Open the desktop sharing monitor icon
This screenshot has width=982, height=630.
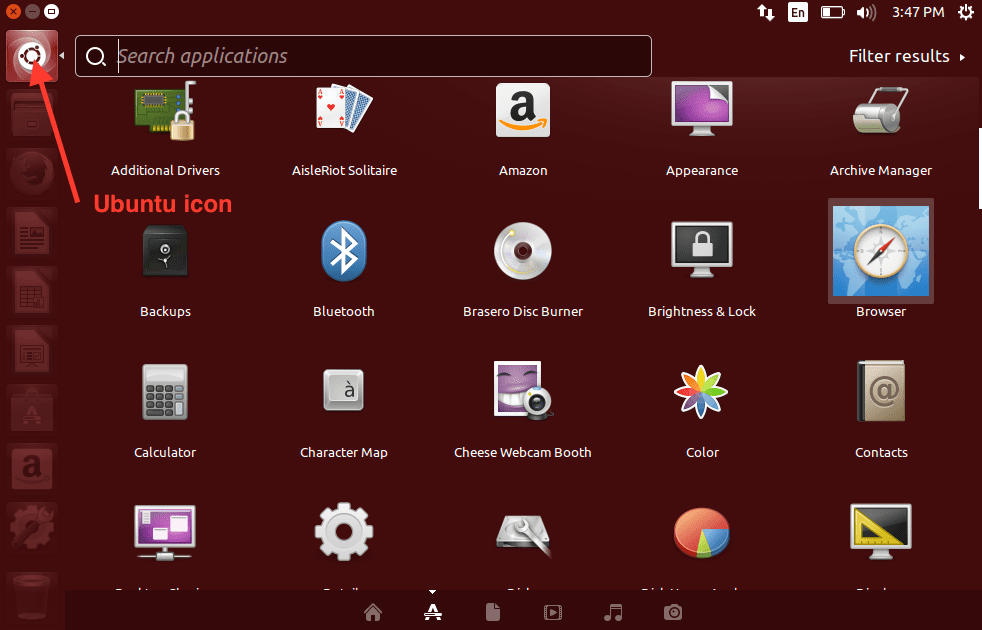pyautogui.click(x=165, y=533)
